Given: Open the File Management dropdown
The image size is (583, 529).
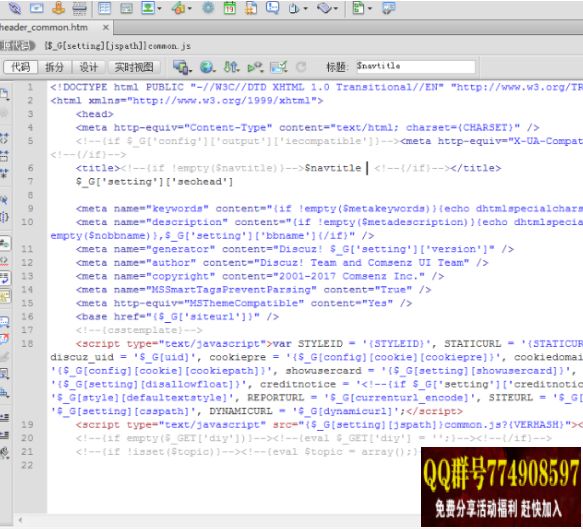Looking at the screenshot, I should pyautogui.click(x=231, y=67).
